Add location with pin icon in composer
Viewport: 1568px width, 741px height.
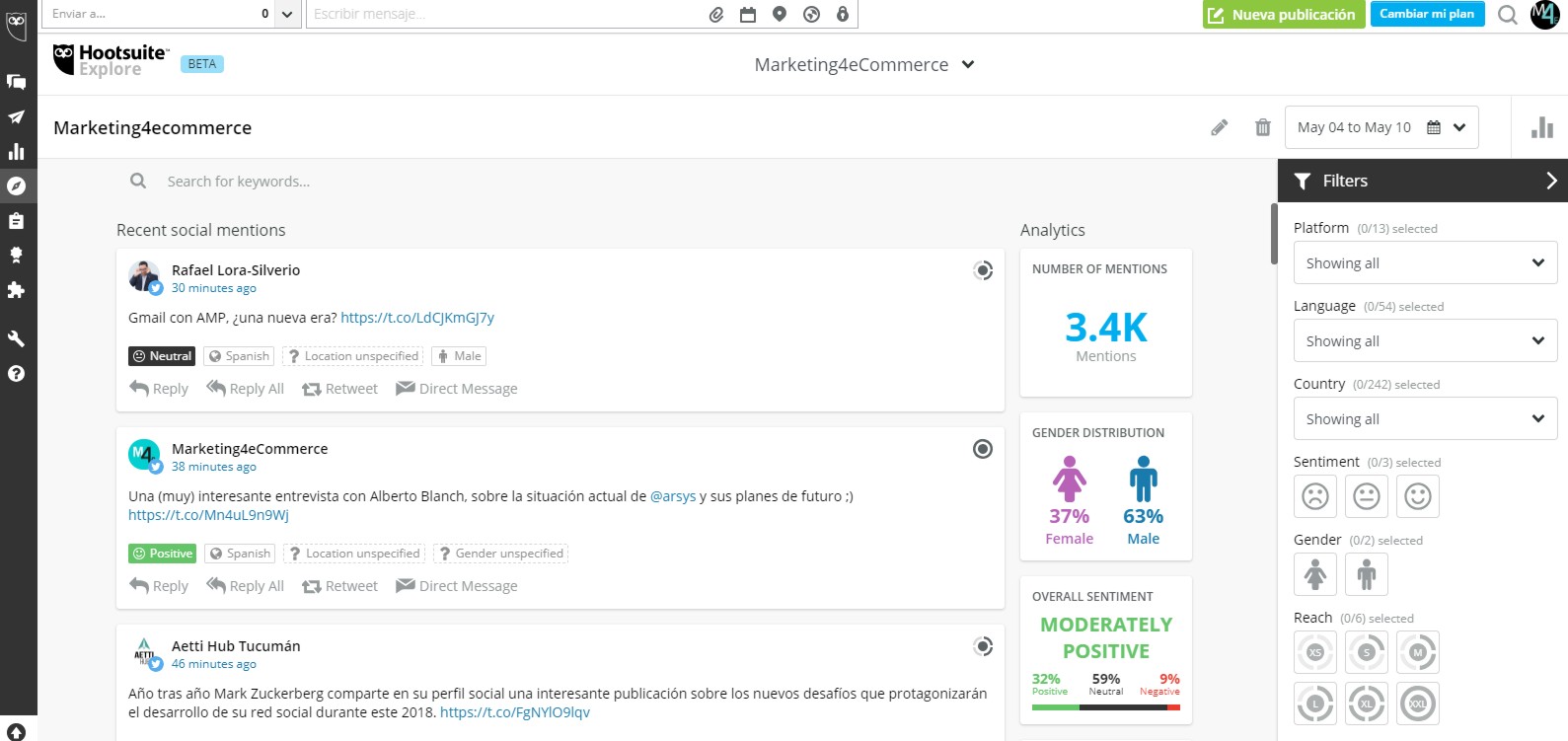coord(780,14)
